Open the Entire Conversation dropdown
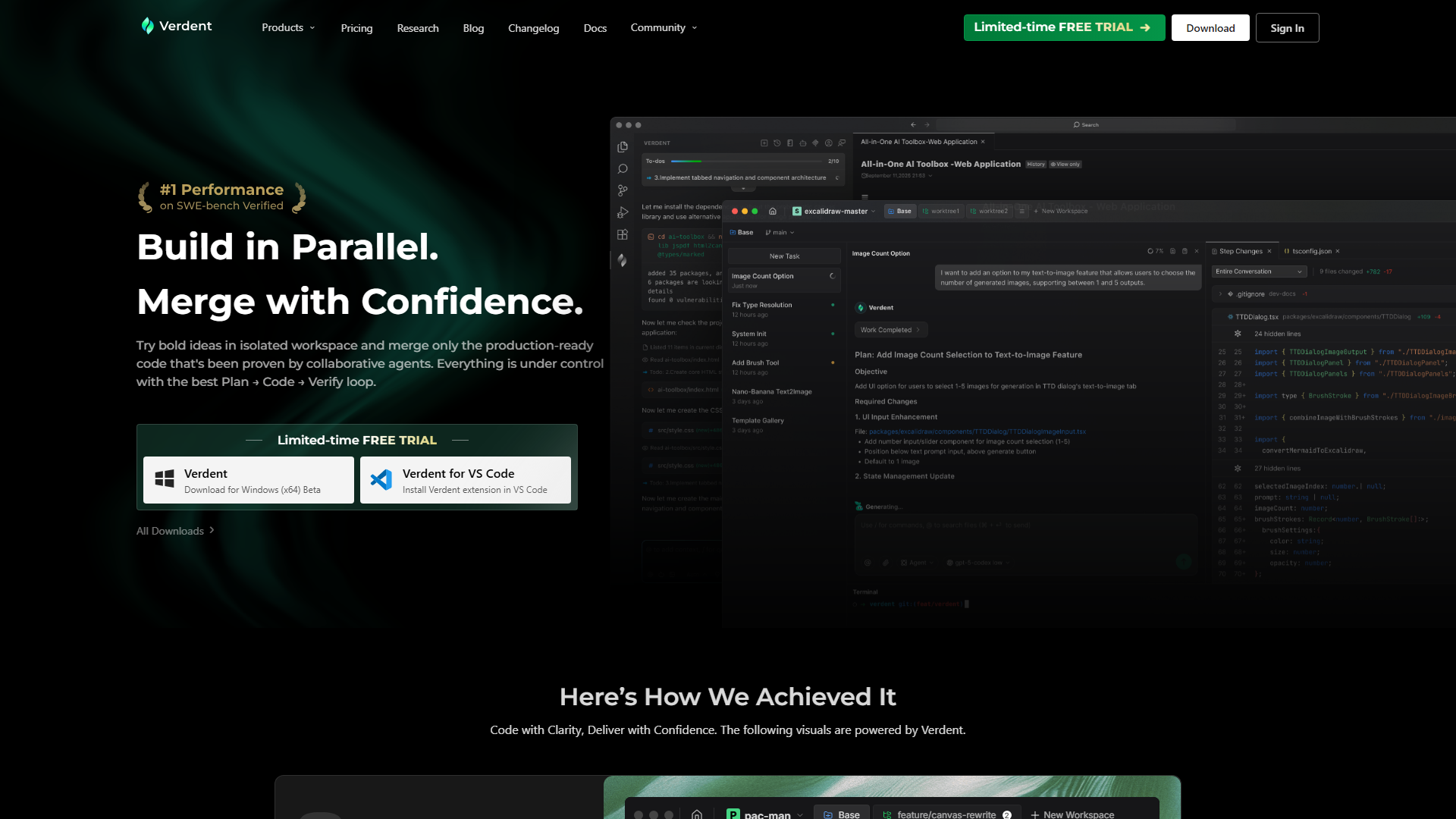Screen dimensions: 1456x819 tap(1258, 271)
